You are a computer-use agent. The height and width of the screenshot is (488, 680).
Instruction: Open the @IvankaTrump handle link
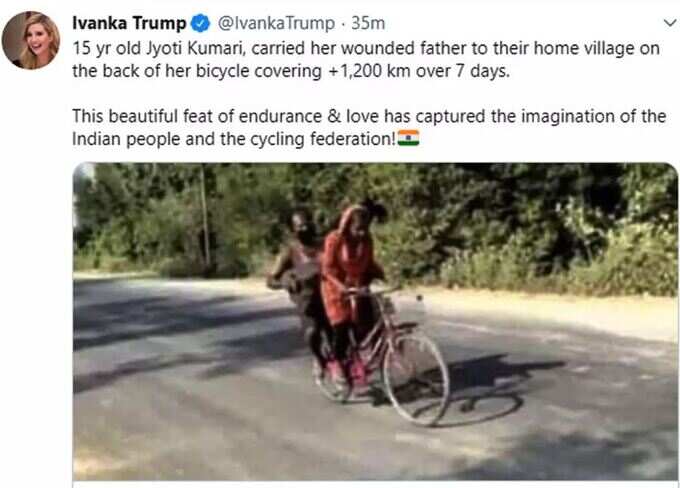pos(276,23)
